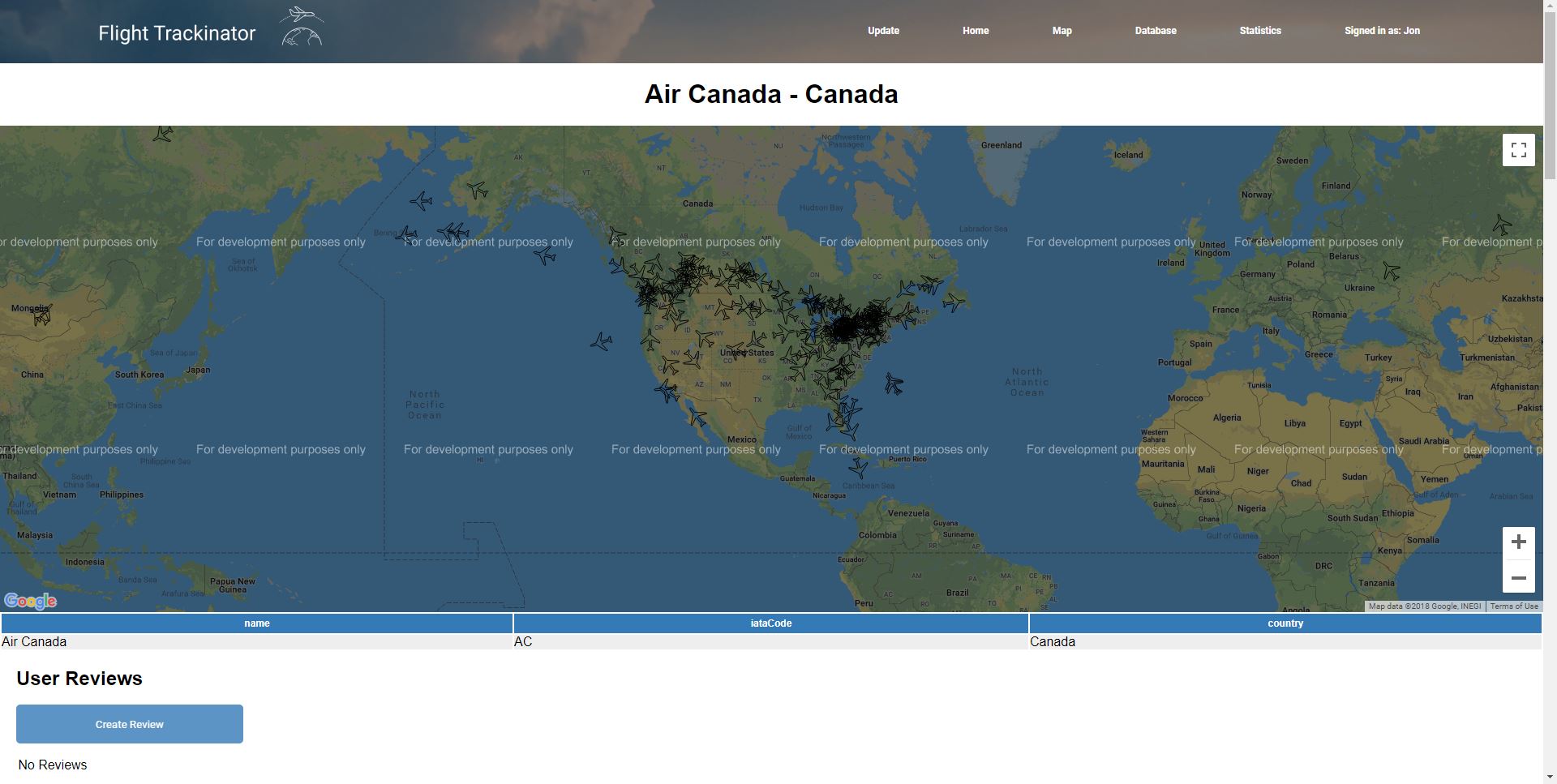
Task: Click the No Reviews text
Action: coord(53,765)
